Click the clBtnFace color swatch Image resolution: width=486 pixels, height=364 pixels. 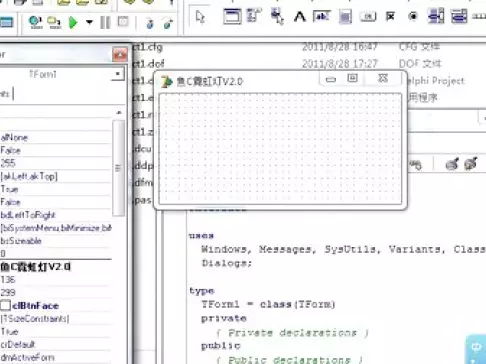pyautogui.click(x=5, y=305)
